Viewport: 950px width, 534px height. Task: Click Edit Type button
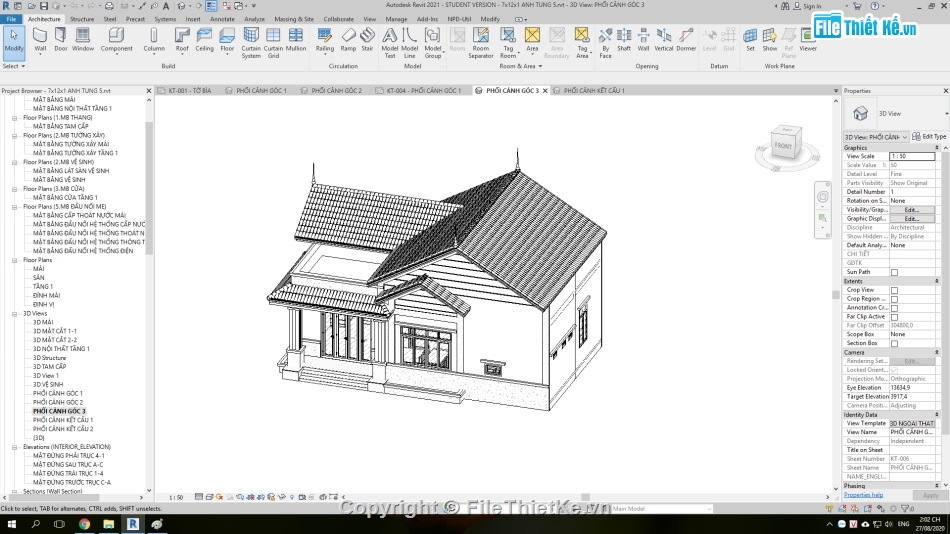tap(929, 137)
